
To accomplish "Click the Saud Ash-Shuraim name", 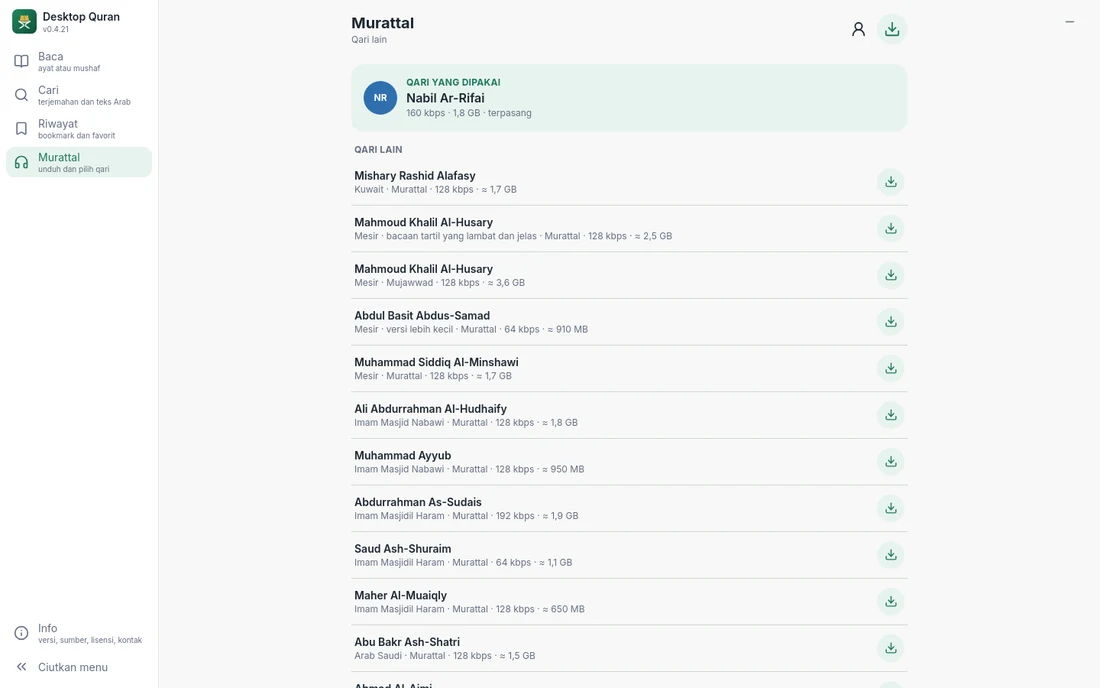I will point(403,549).
